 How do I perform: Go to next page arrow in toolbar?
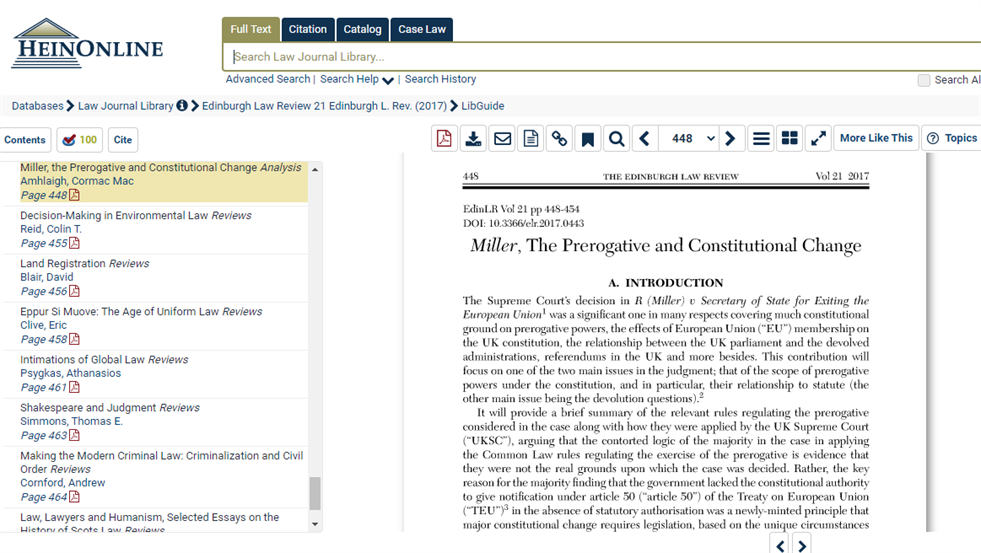tap(731, 138)
